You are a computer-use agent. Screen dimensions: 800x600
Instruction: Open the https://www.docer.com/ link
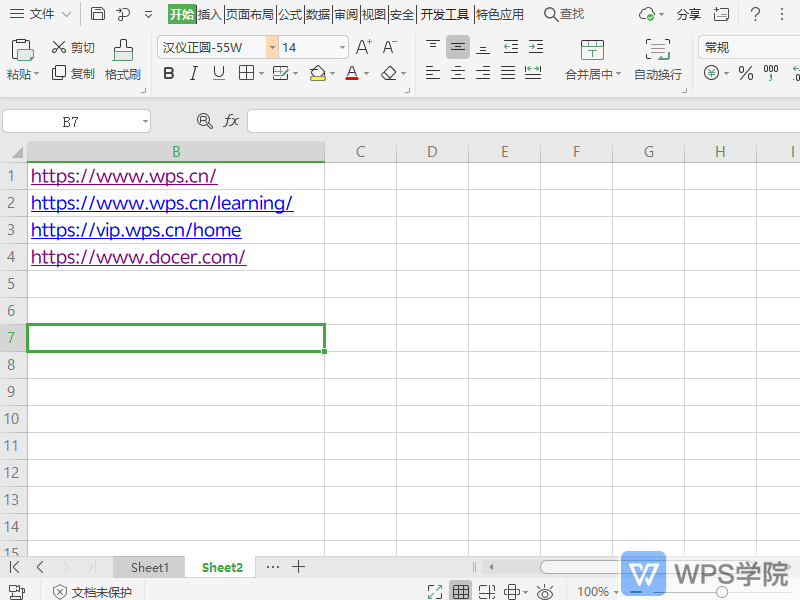pyautogui.click(x=138, y=257)
